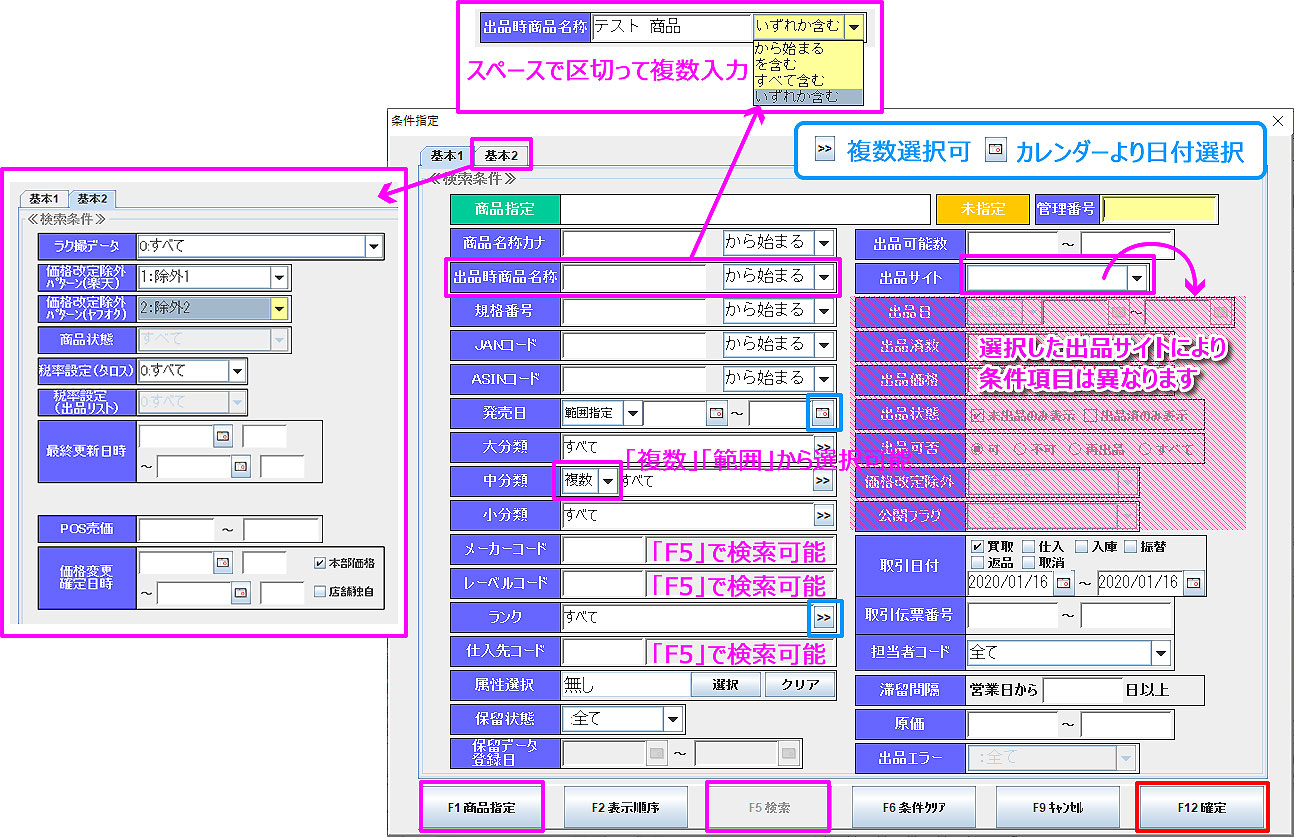Uncheck the 買取 checkbox
Screen dimensions: 1294x837
[977, 547]
